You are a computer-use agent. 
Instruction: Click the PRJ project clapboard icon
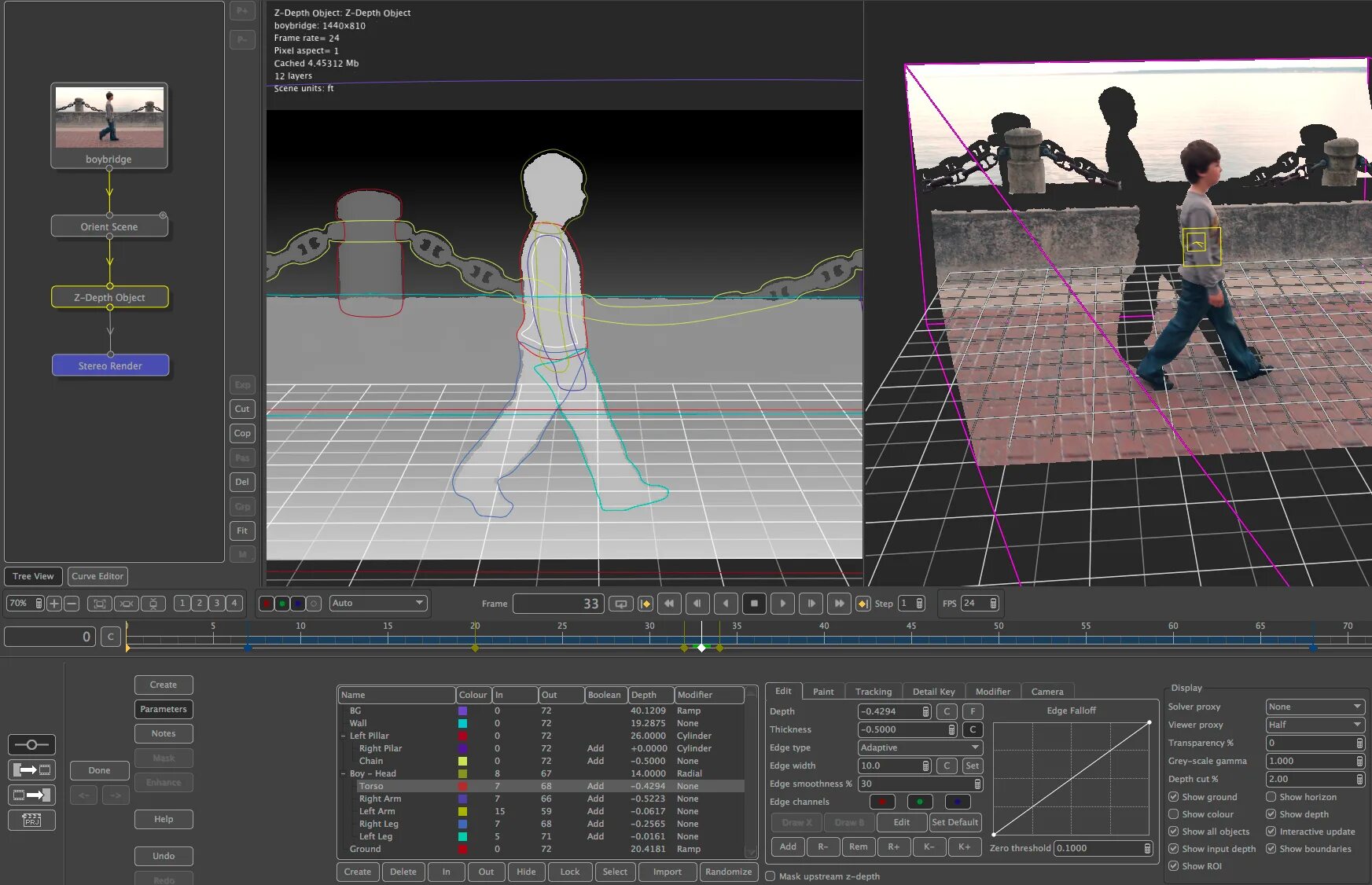pos(31,820)
